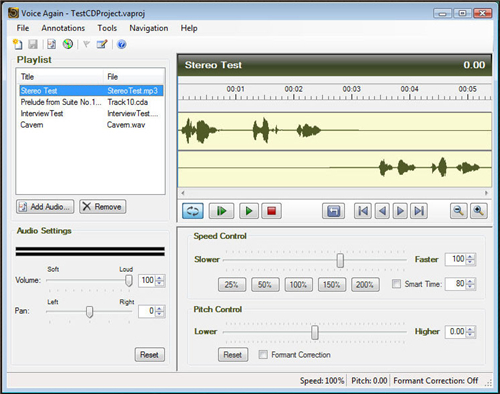Increase the Pan value with up arrow
This screenshot has height=394, width=500.
pos(160,308)
